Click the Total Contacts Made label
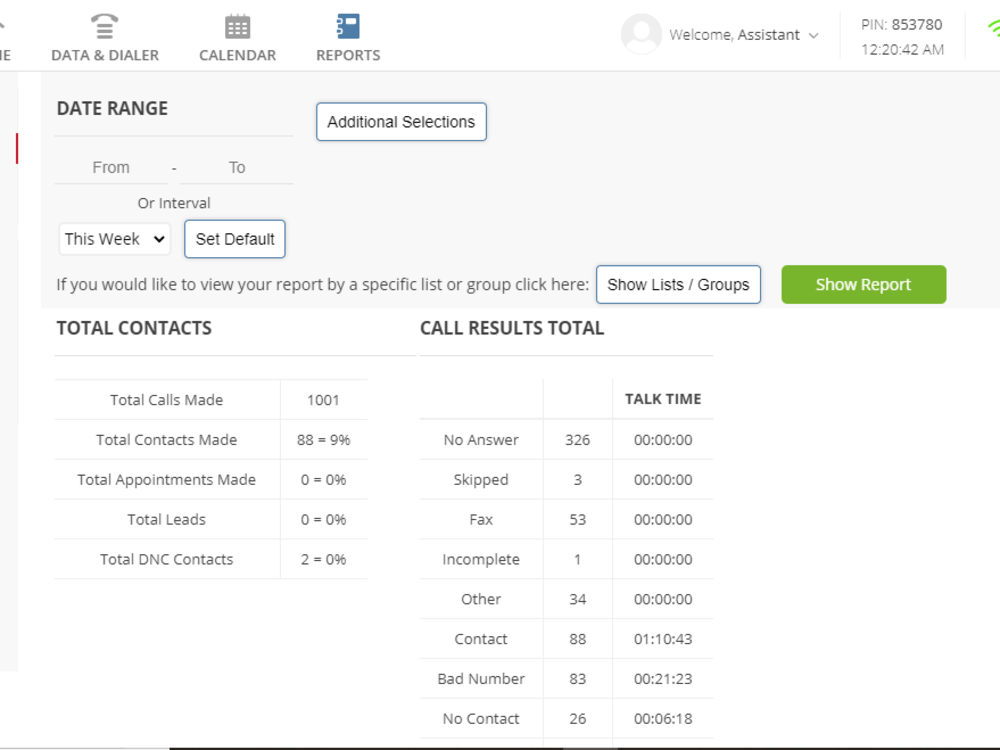This screenshot has height=750, width=1000. pyautogui.click(x=166, y=439)
